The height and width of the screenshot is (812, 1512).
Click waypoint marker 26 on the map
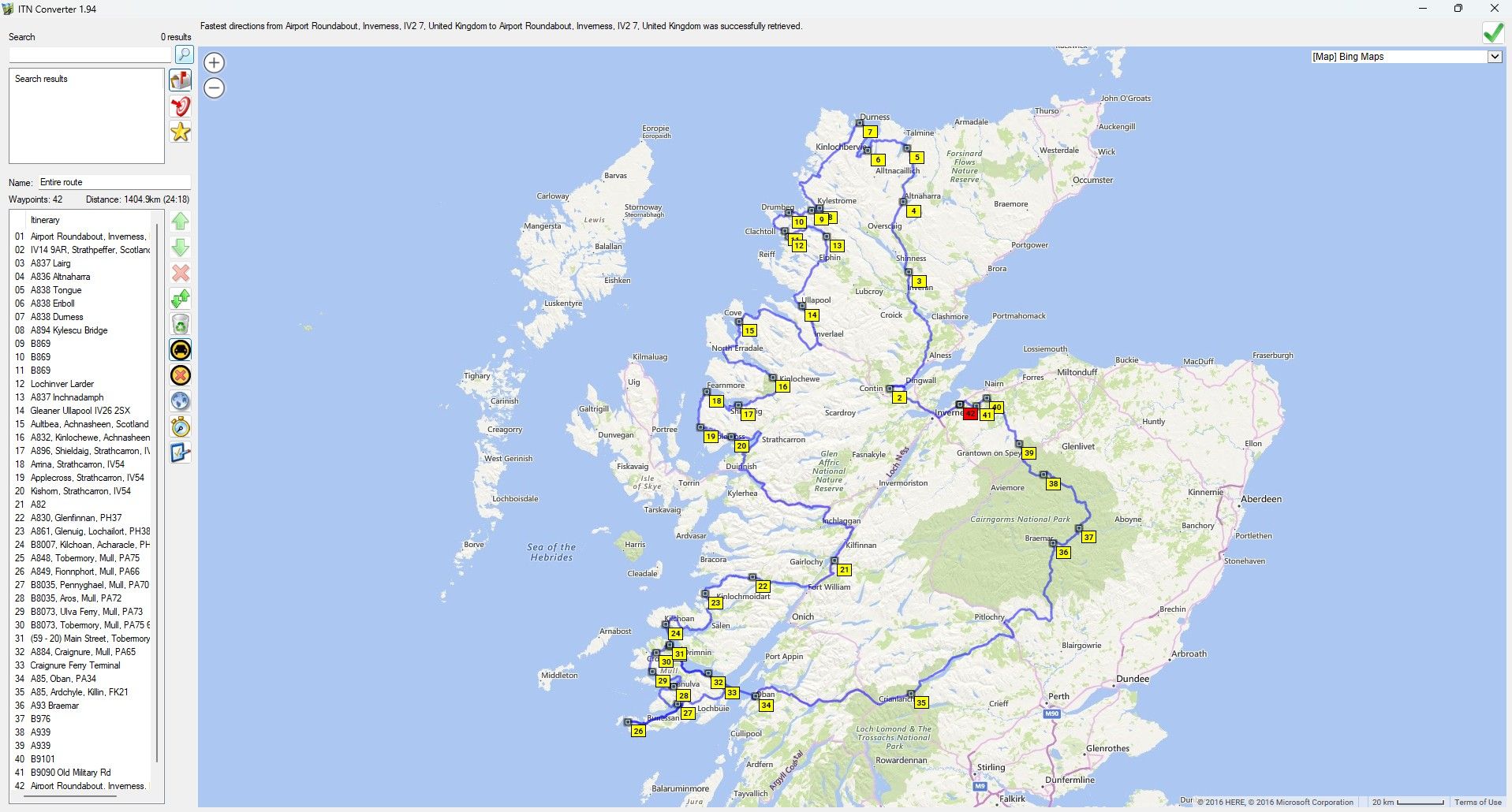click(638, 731)
